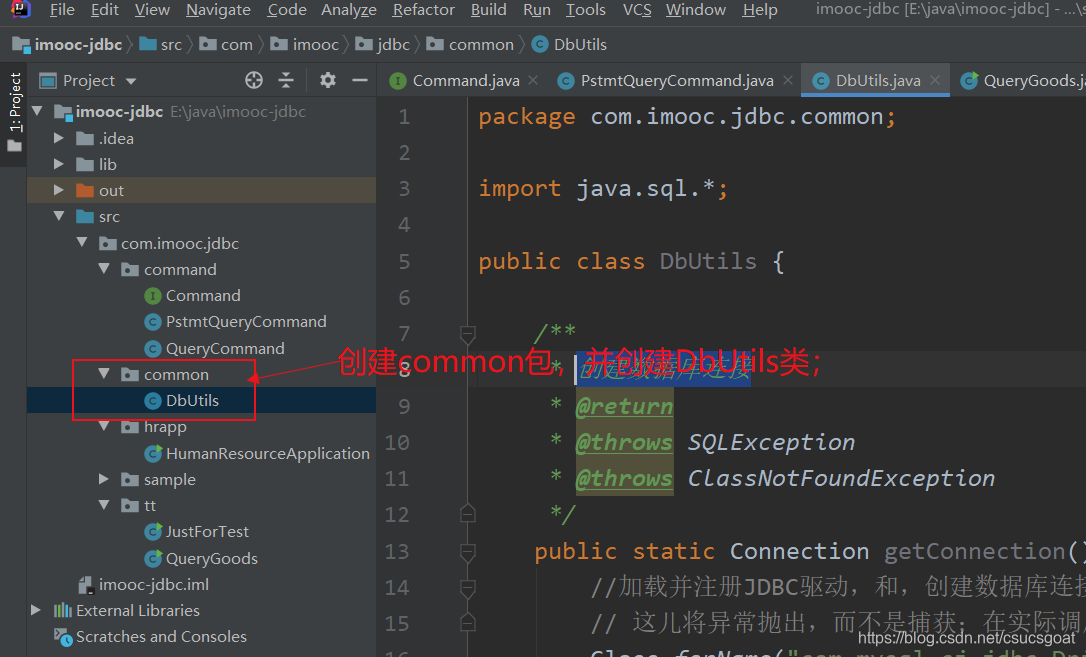
Task: Click 'import java.sql.*;' line
Action: (x=603, y=188)
